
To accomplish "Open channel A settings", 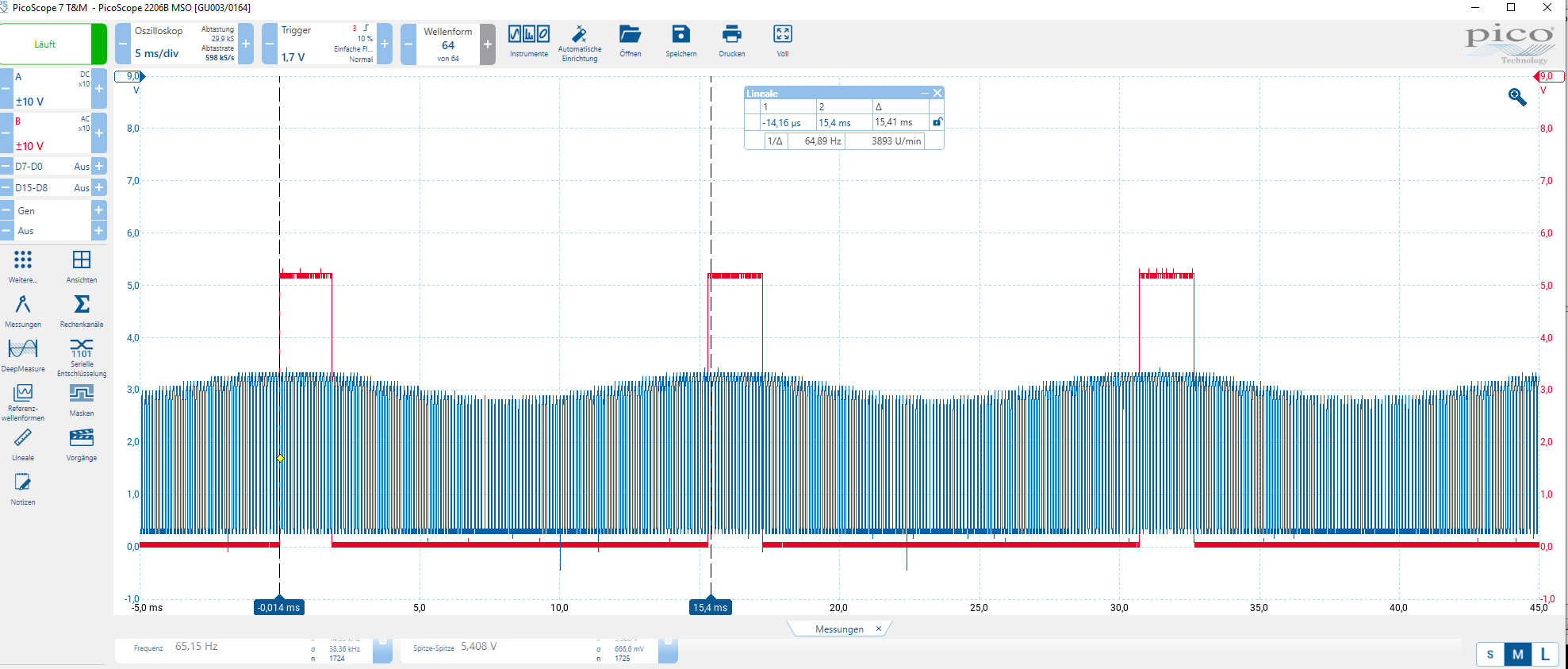I will [x=52, y=89].
